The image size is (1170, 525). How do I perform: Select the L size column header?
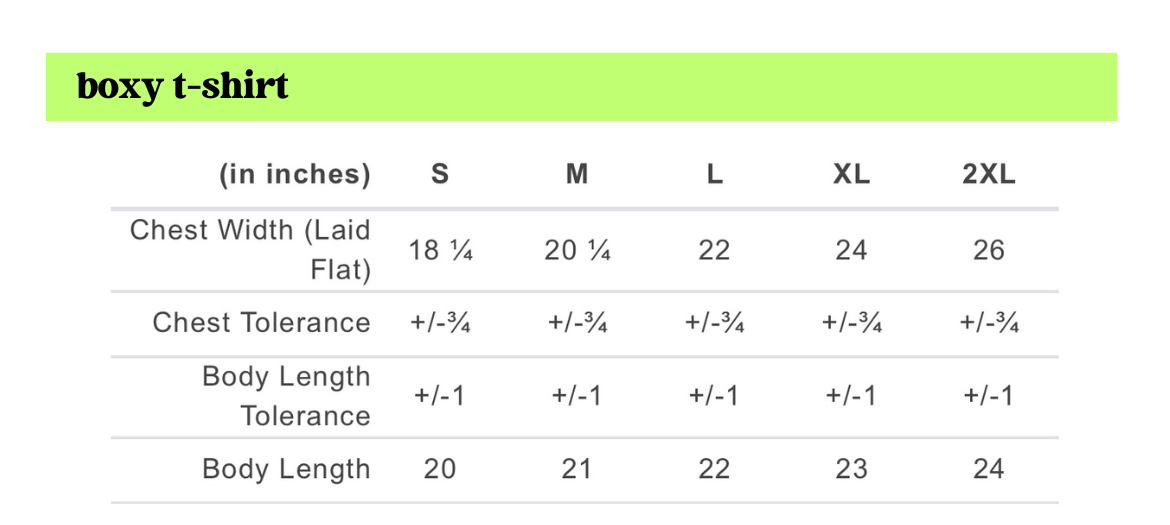pyautogui.click(x=714, y=175)
